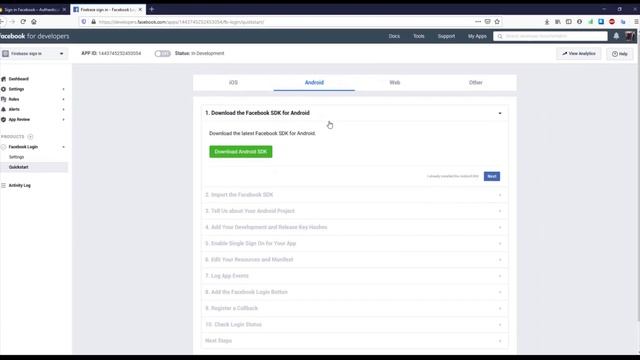Viewport: 640px width, 360px height.
Task: Click the plus icon beside PRODUCTS
Action: (x=30, y=137)
